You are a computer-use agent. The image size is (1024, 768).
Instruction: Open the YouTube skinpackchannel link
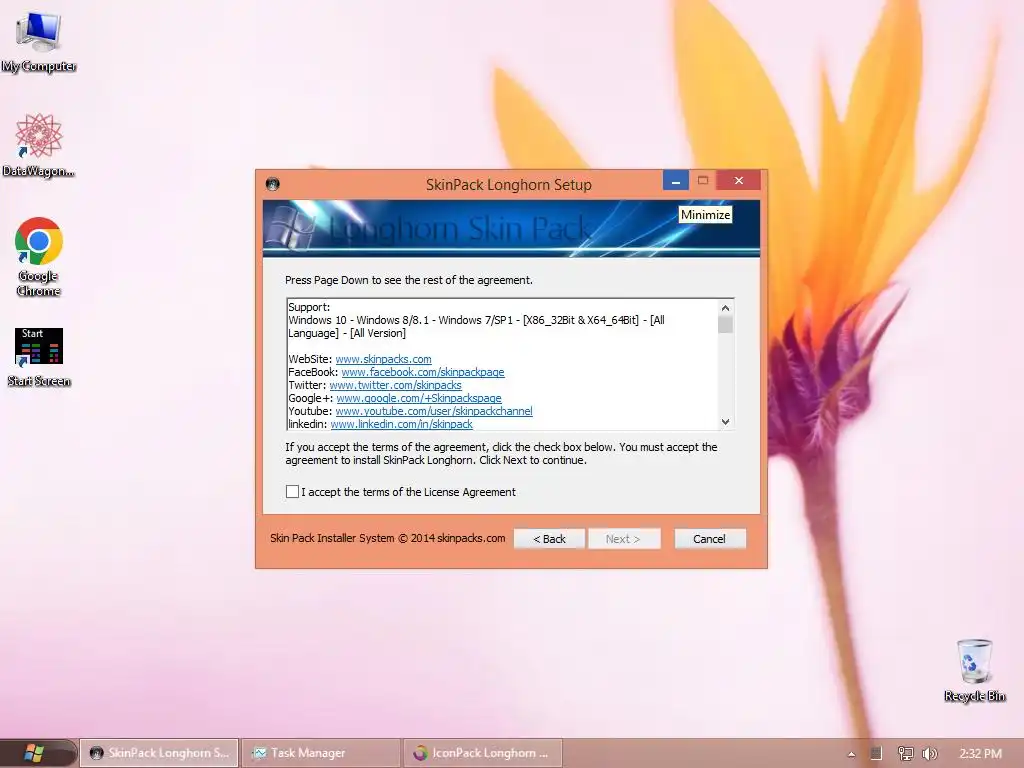pyautogui.click(x=434, y=411)
